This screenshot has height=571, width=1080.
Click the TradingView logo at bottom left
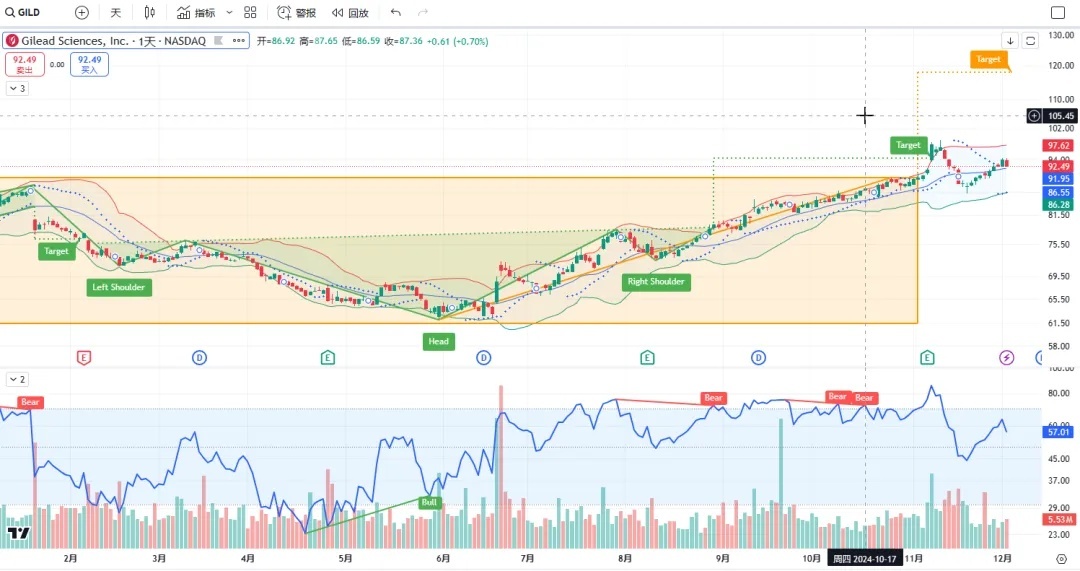click(x=19, y=533)
